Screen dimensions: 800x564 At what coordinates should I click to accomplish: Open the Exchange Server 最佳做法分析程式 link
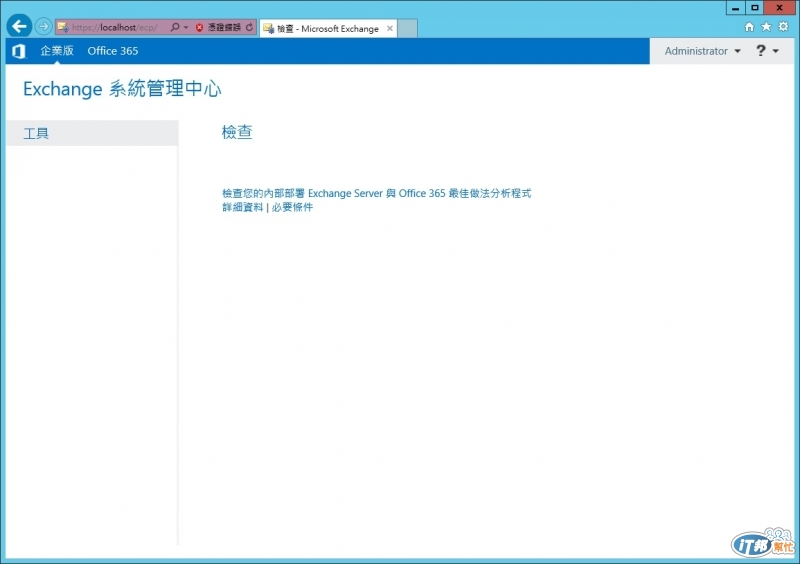(377, 193)
